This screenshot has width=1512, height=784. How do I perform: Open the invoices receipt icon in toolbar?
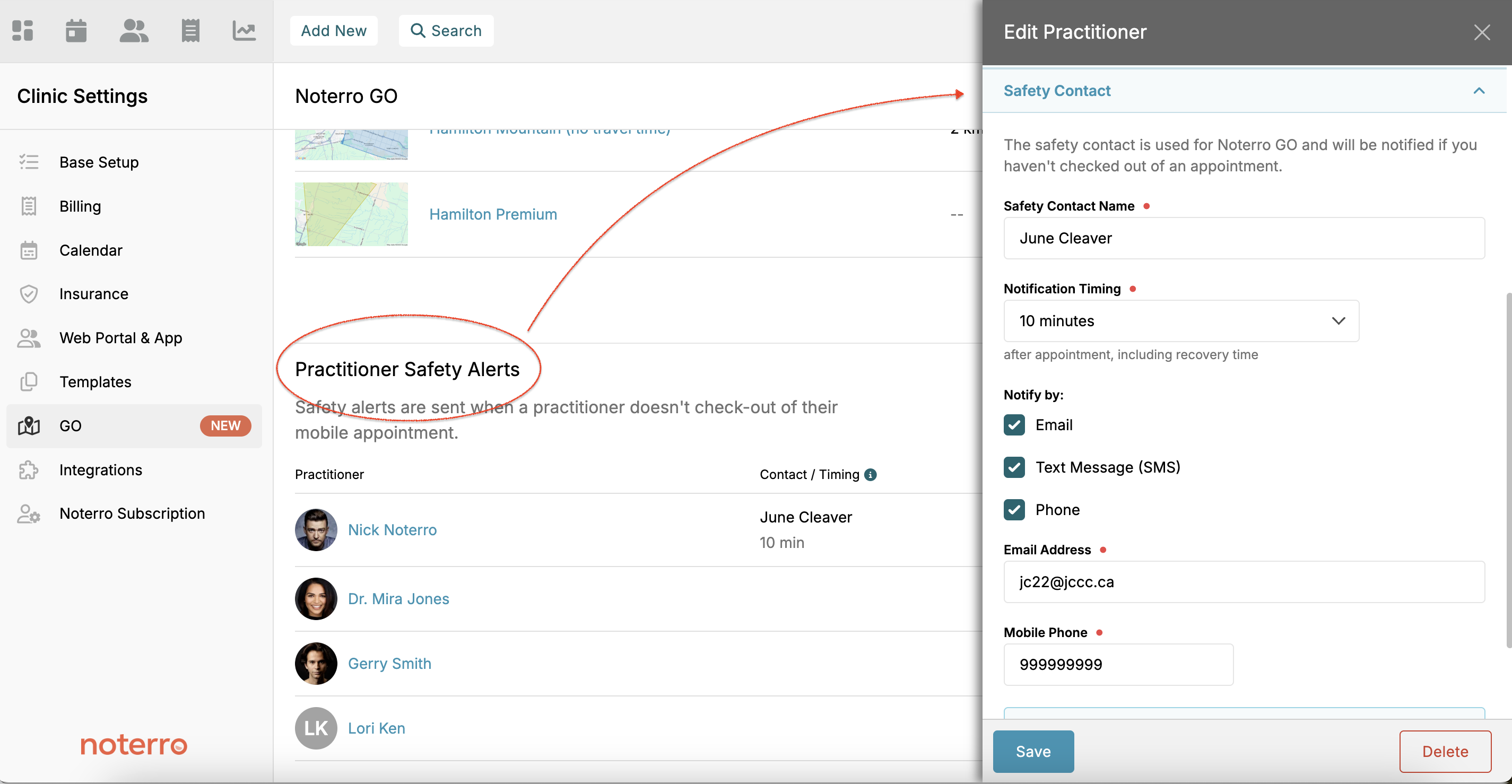click(190, 31)
